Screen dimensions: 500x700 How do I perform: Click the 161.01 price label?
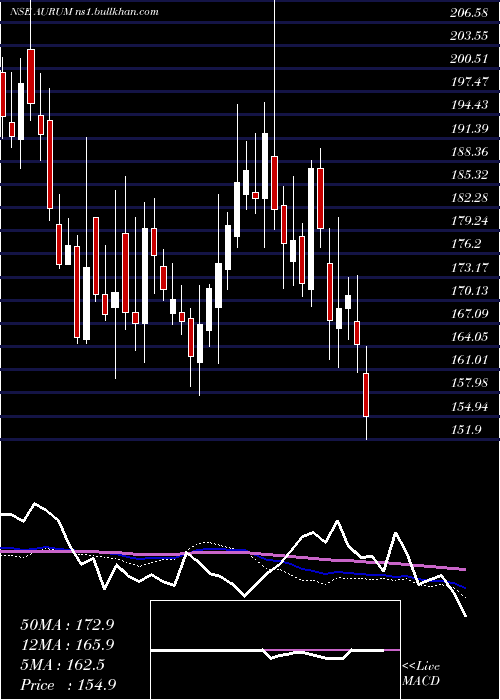coord(469,361)
